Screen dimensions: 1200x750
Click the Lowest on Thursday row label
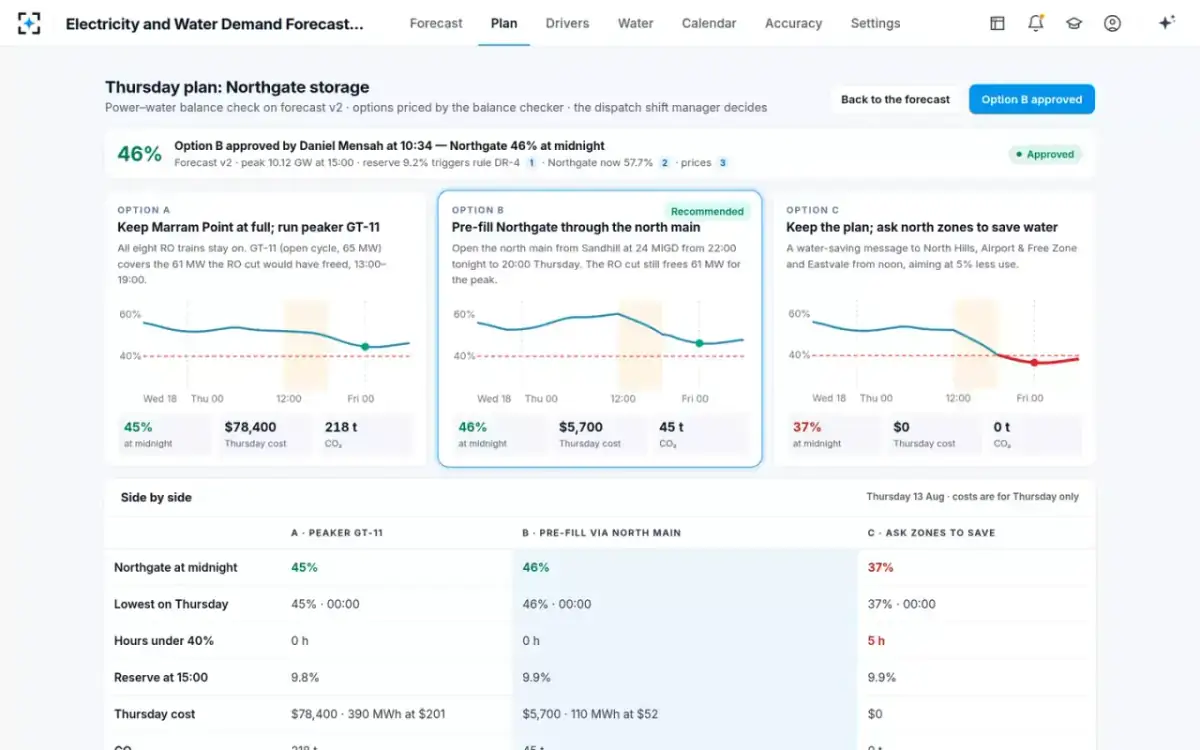pos(171,604)
